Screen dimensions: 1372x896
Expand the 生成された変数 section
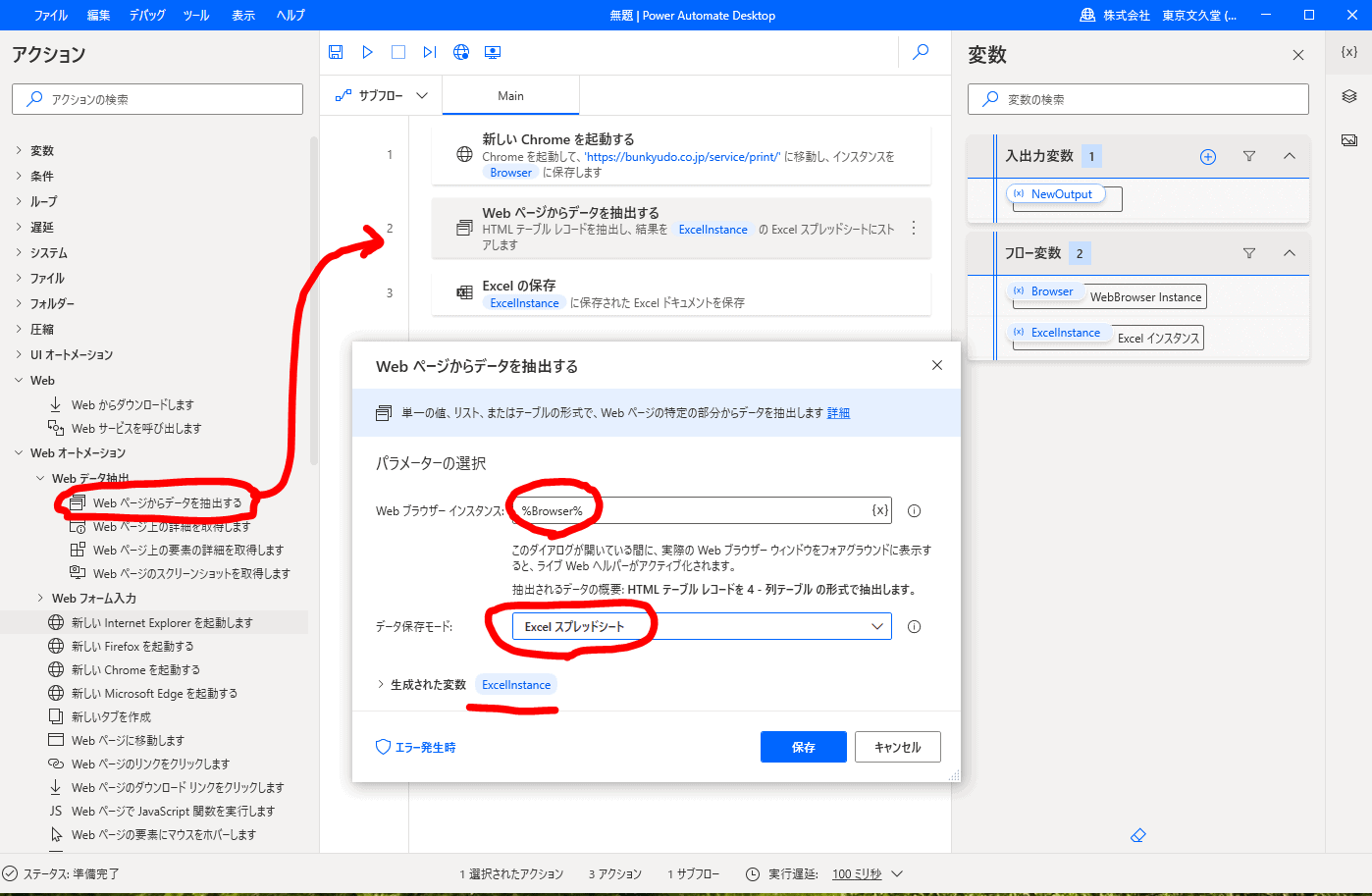coord(381,685)
